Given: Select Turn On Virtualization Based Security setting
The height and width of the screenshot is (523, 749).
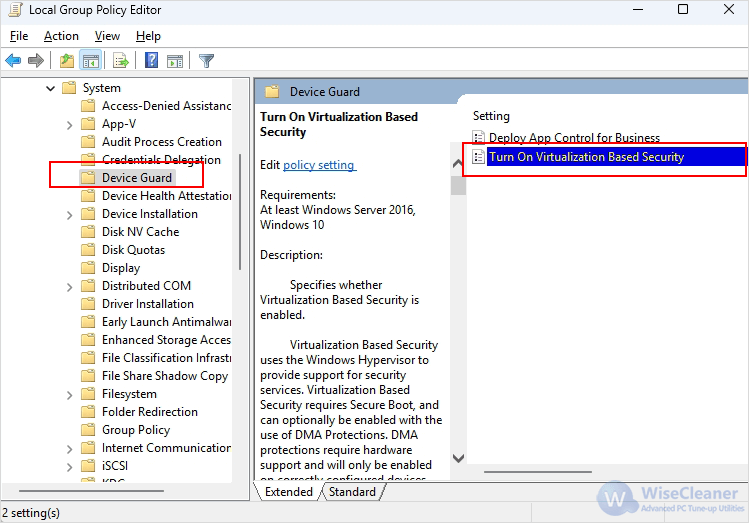Looking at the screenshot, I should tap(587, 157).
